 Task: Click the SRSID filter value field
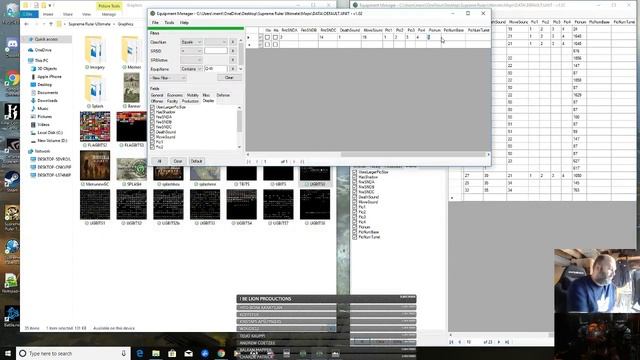pyautogui.click(x=216, y=51)
